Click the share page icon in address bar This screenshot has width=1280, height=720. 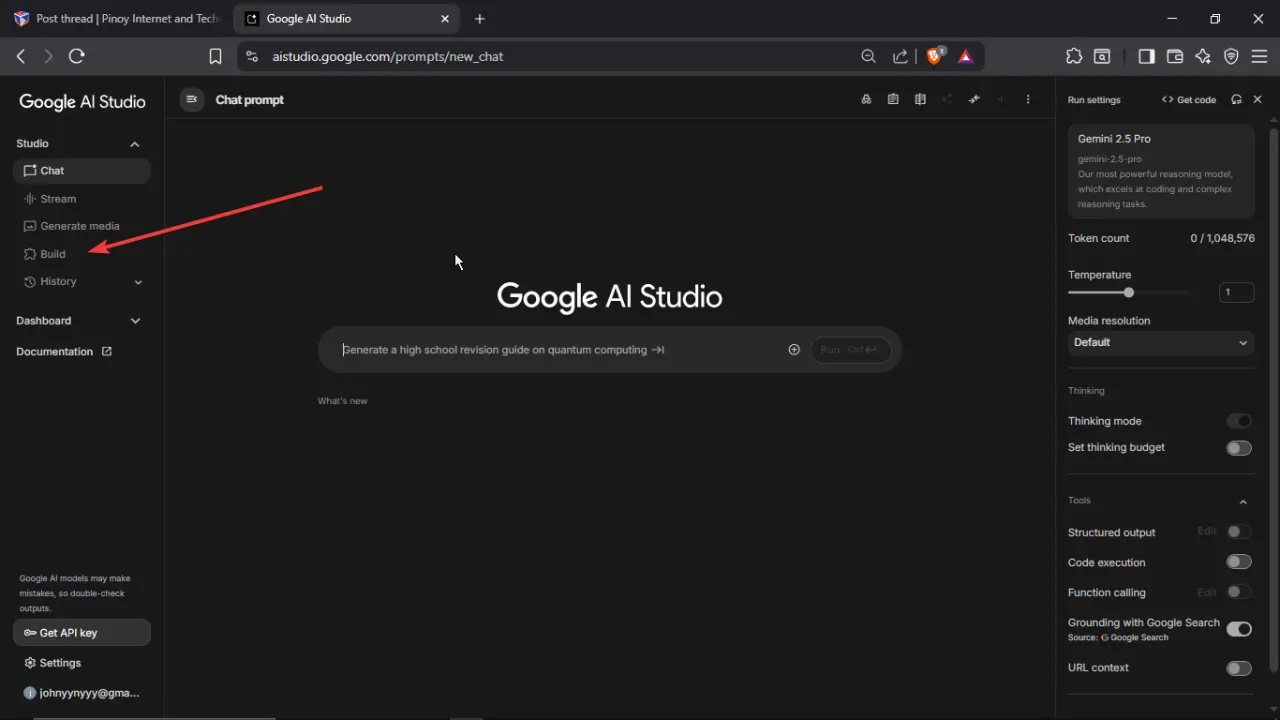pos(900,57)
